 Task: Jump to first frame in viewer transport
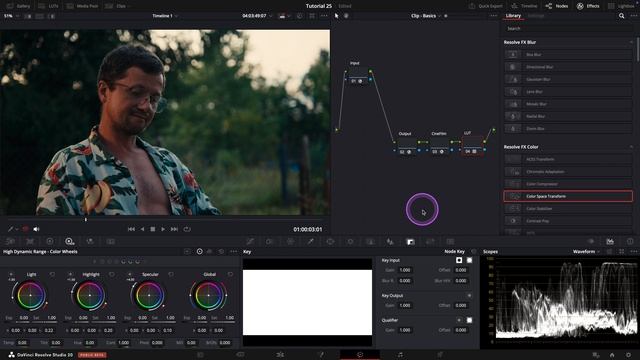[x=131, y=229]
